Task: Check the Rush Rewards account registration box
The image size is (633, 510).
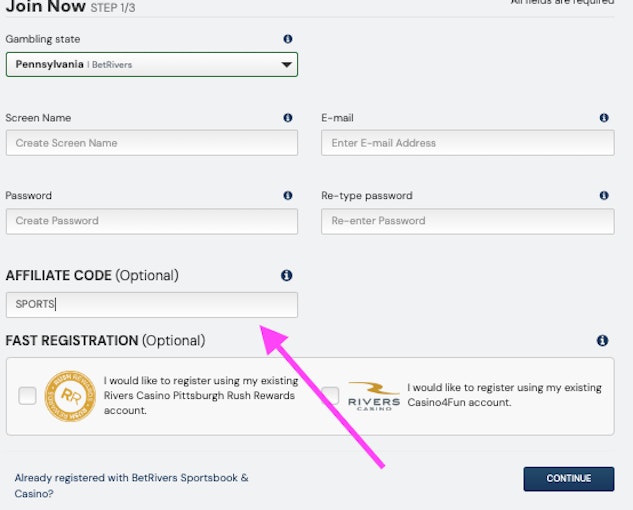Action: coord(27,396)
